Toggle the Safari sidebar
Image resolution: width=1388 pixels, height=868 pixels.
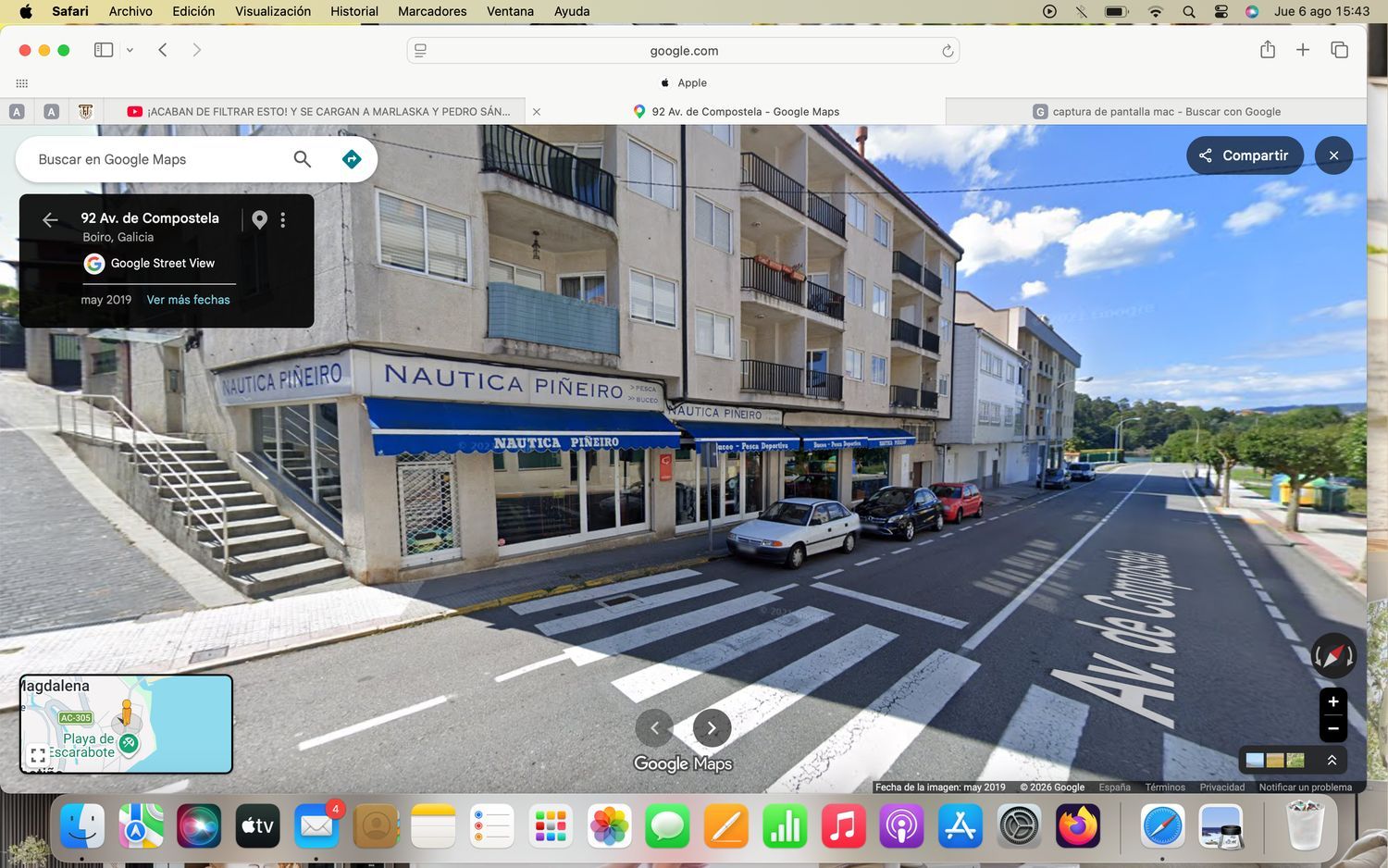(x=104, y=50)
